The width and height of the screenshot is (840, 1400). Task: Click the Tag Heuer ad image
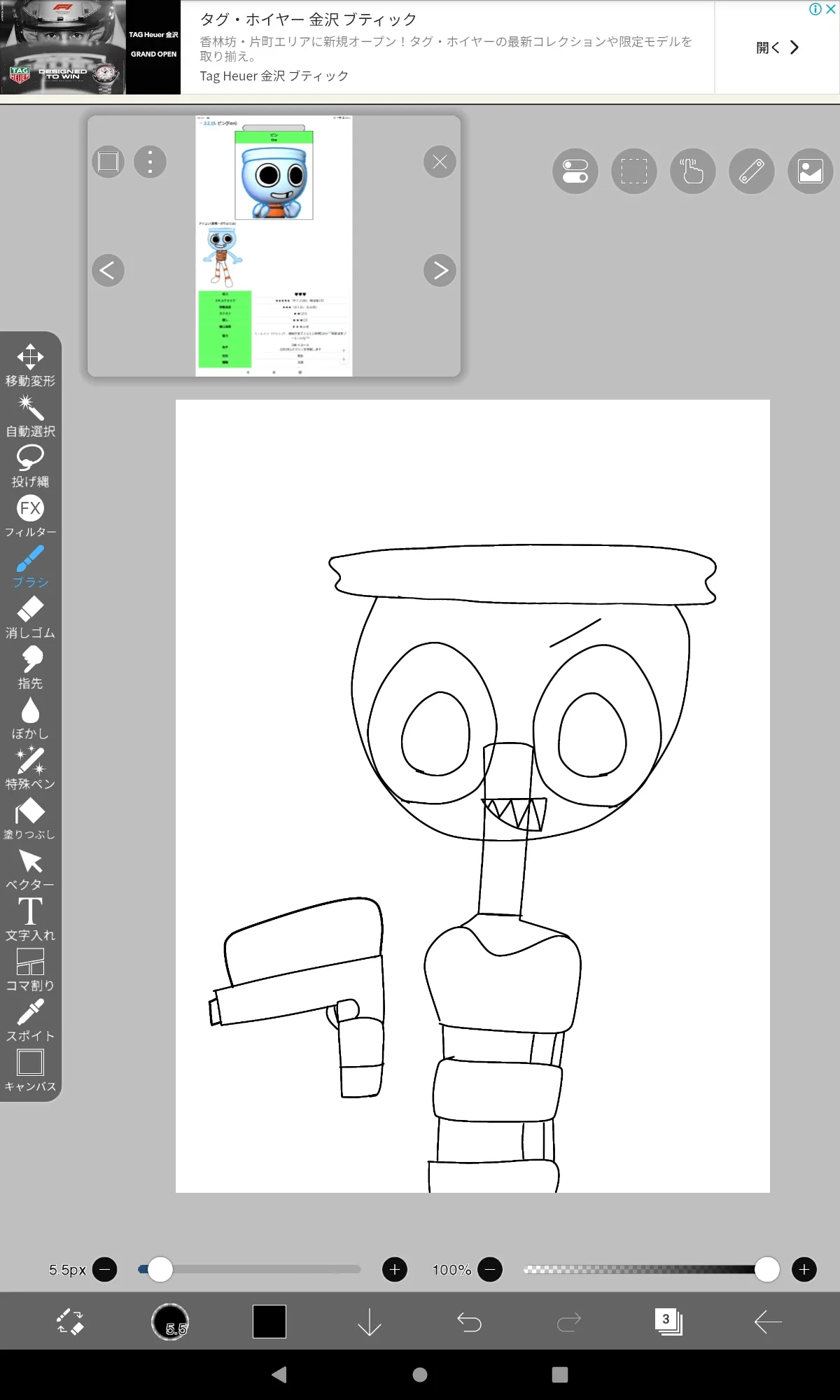coord(90,48)
